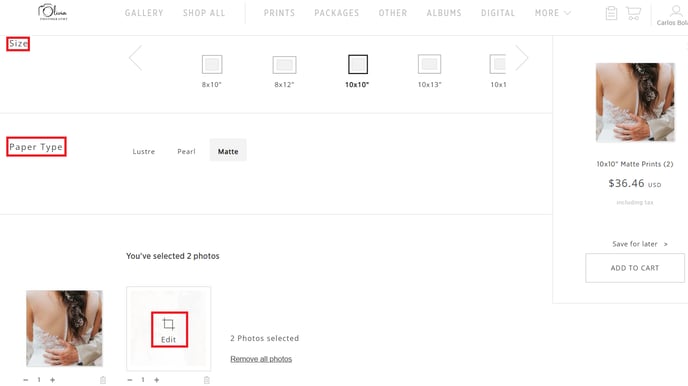Click Remove all photos link
Screen dimensions: 688x386
tap(261, 359)
